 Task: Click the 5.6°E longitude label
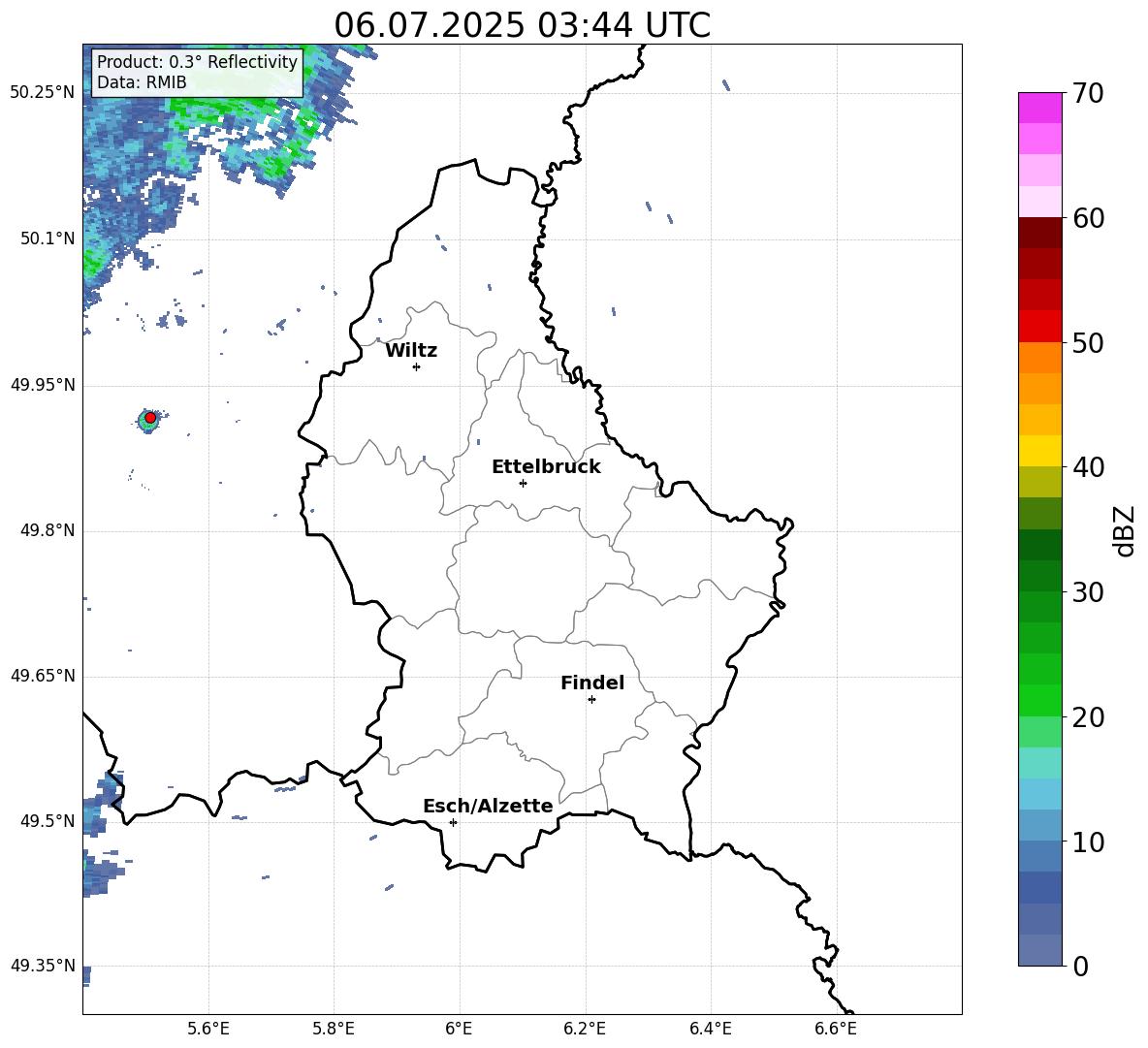pyautogui.click(x=208, y=1029)
